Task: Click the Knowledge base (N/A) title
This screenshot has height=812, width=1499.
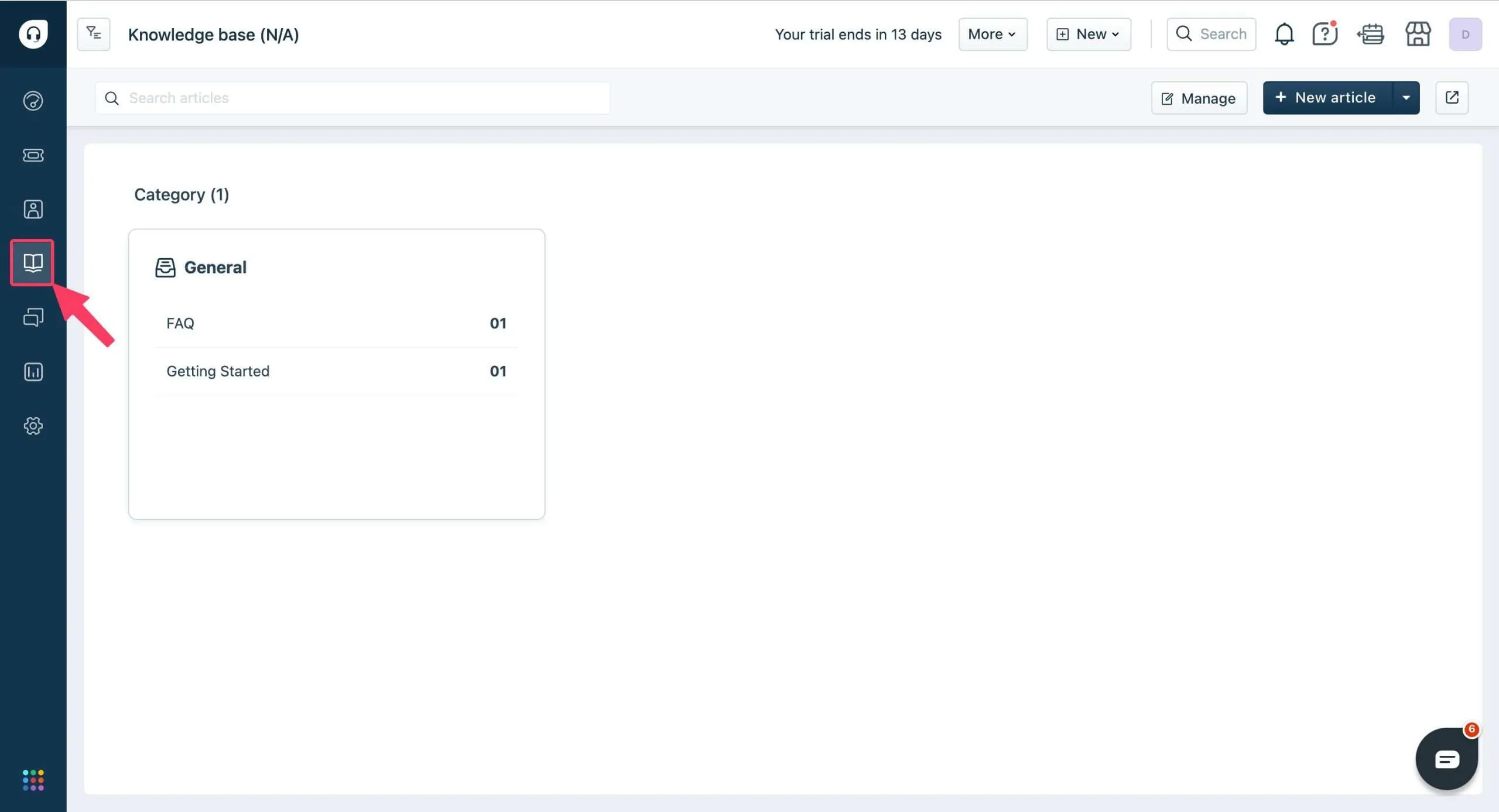Action: 213,35
